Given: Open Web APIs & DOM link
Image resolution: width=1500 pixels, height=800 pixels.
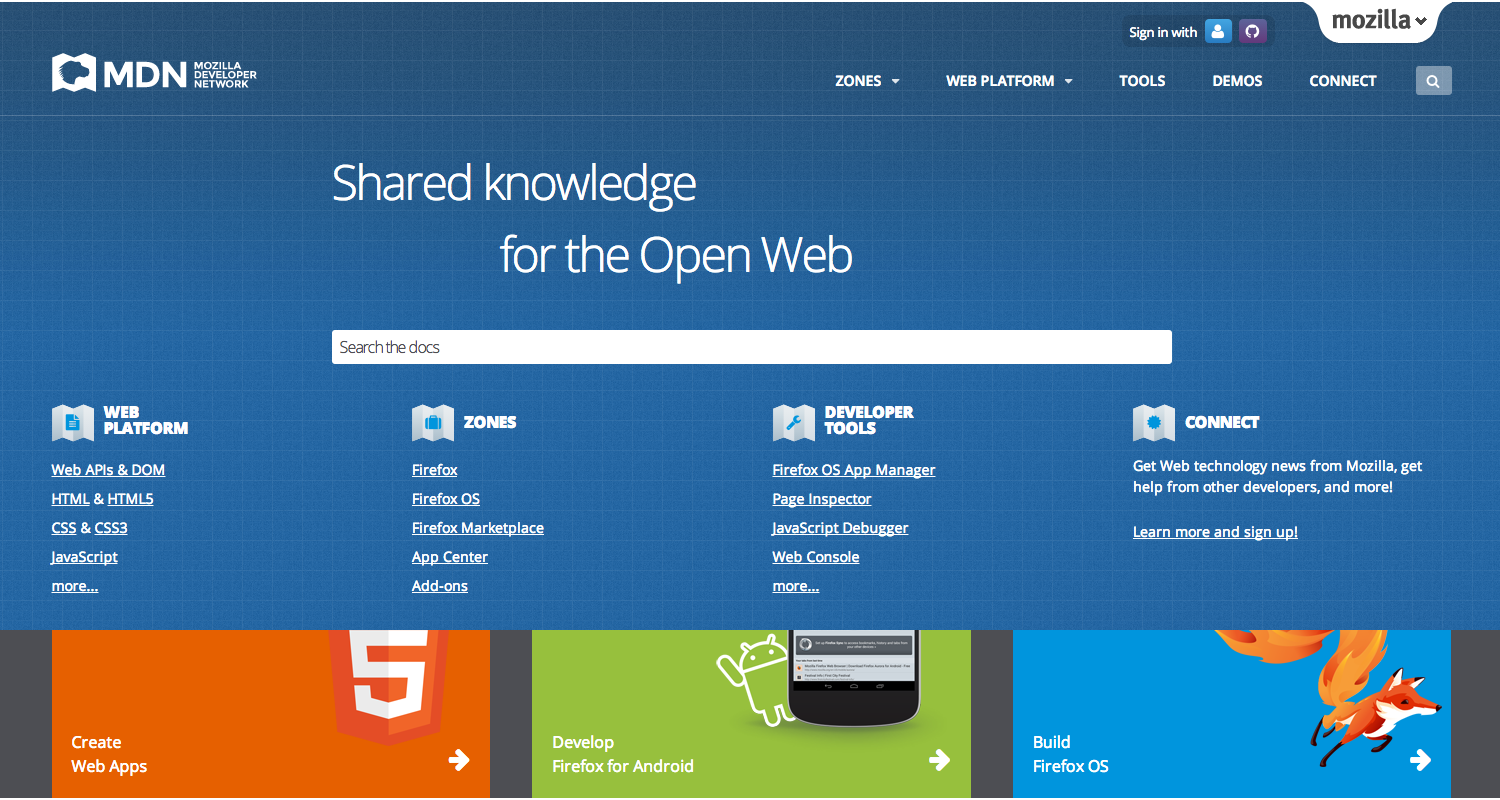Looking at the screenshot, I should click(108, 470).
